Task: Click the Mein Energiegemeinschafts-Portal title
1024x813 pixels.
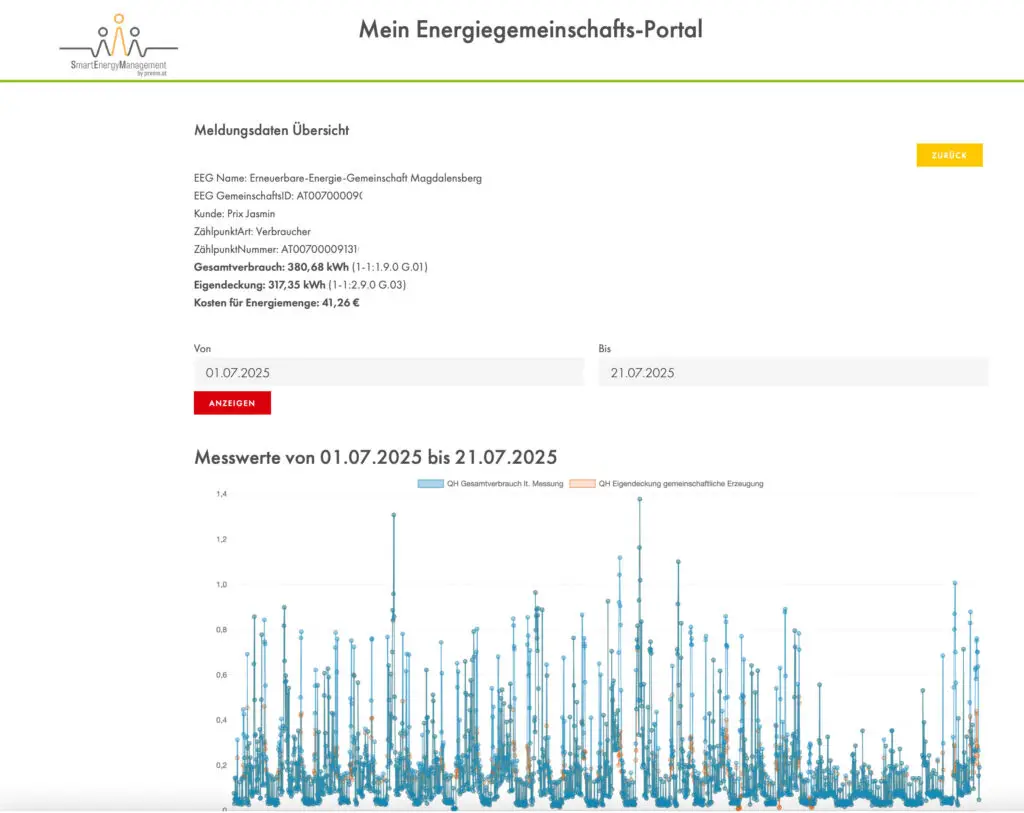Action: tap(530, 30)
